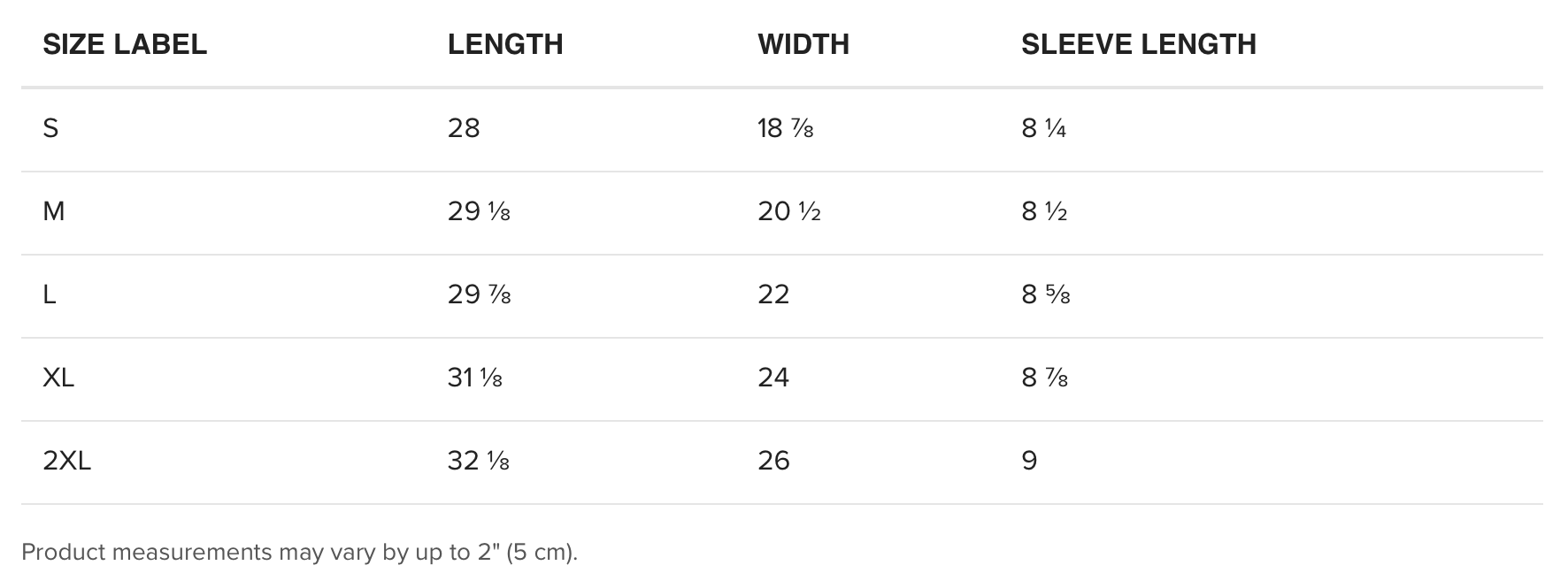The height and width of the screenshot is (573, 1568).
Task: Click the sleeve length value 8 ⅝
Action: tap(1045, 294)
